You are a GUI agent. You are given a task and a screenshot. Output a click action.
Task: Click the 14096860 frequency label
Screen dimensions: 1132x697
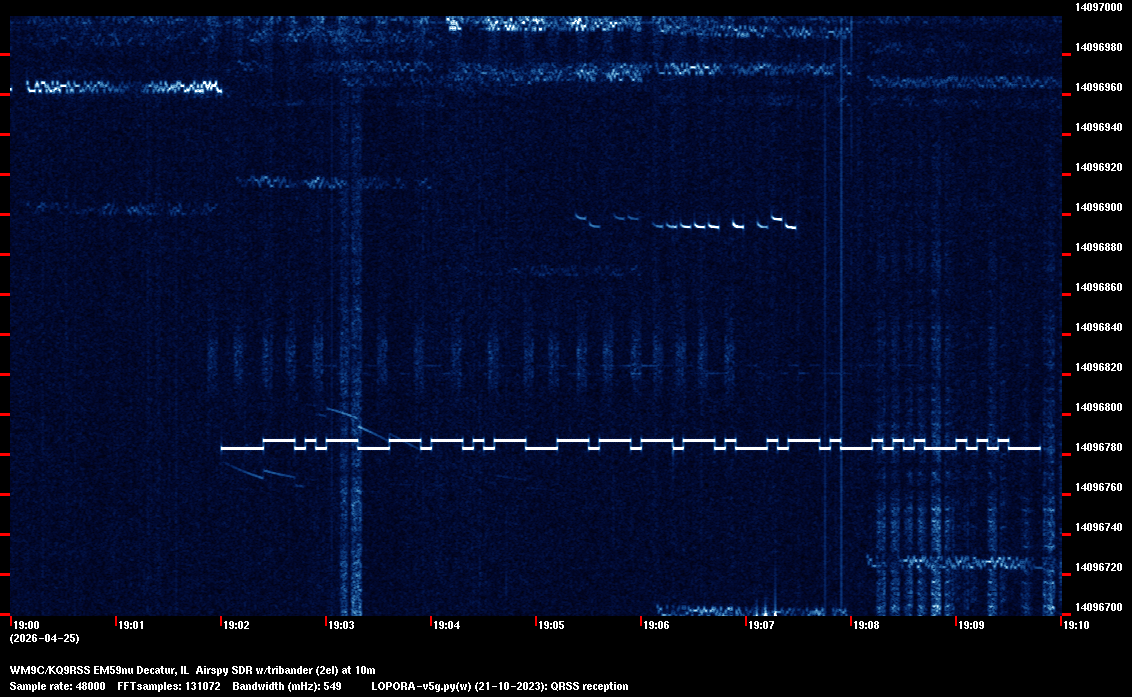[1099, 287]
